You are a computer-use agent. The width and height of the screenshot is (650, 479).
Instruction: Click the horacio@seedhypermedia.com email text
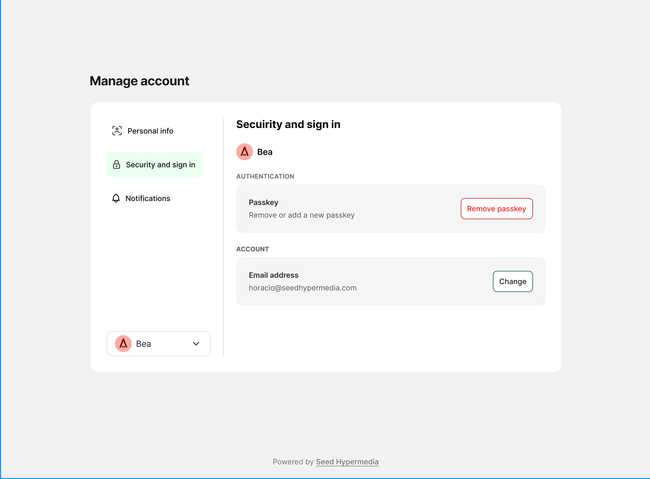click(302, 288)
